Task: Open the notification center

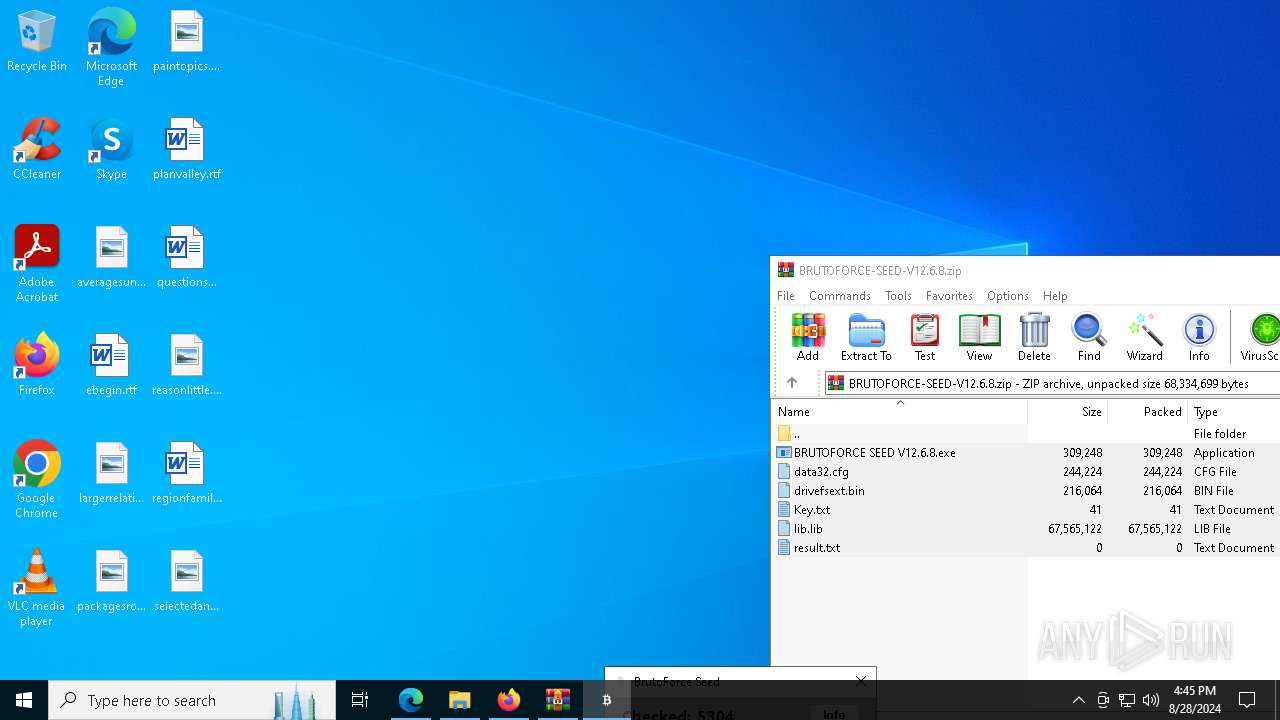Action: [x=1247, y=700]
